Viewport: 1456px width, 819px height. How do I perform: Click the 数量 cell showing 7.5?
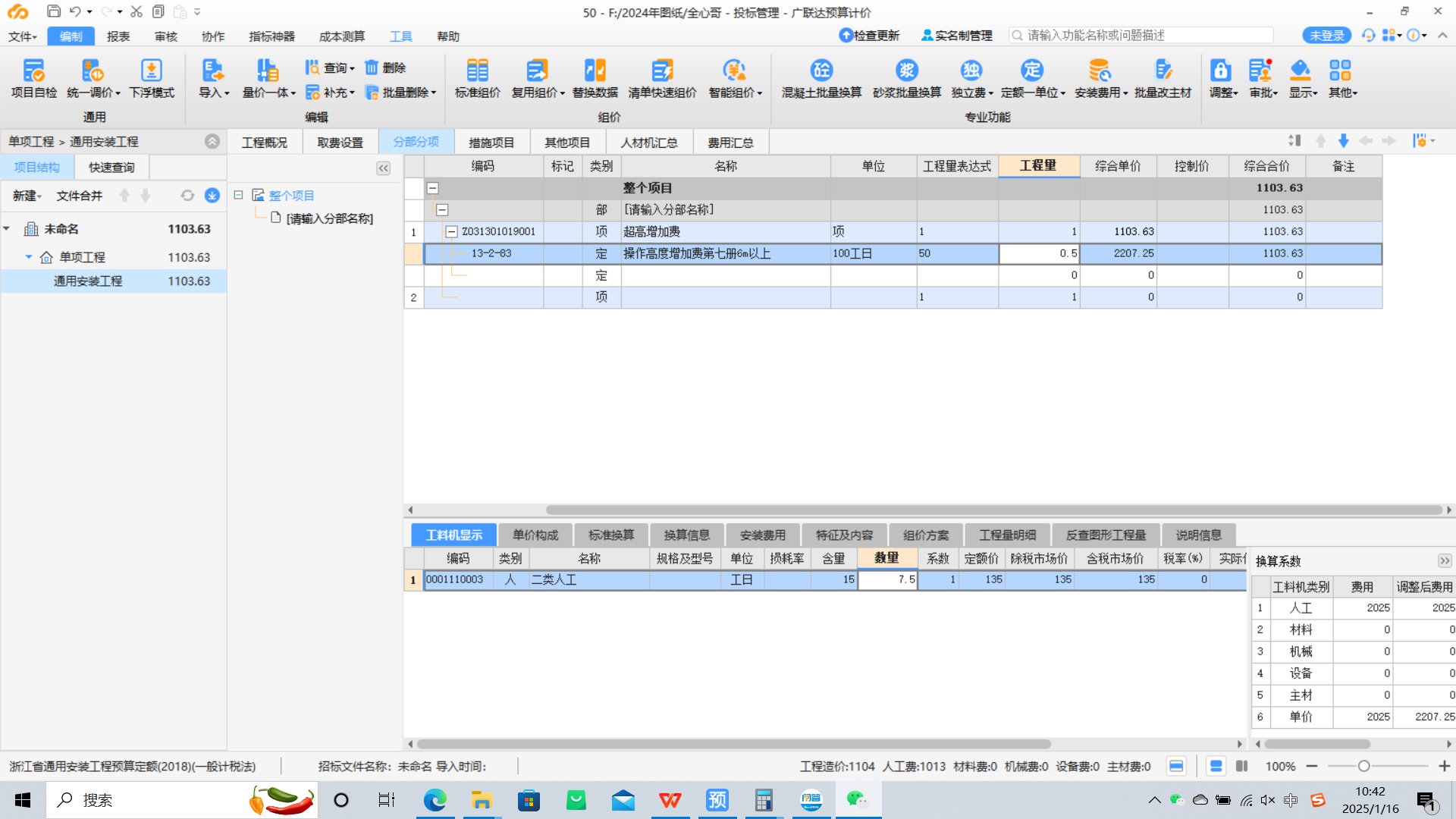(x=887, y=579)
